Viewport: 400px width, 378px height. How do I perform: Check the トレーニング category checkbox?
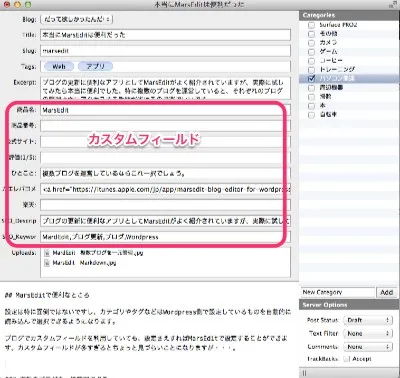[311, 70]
